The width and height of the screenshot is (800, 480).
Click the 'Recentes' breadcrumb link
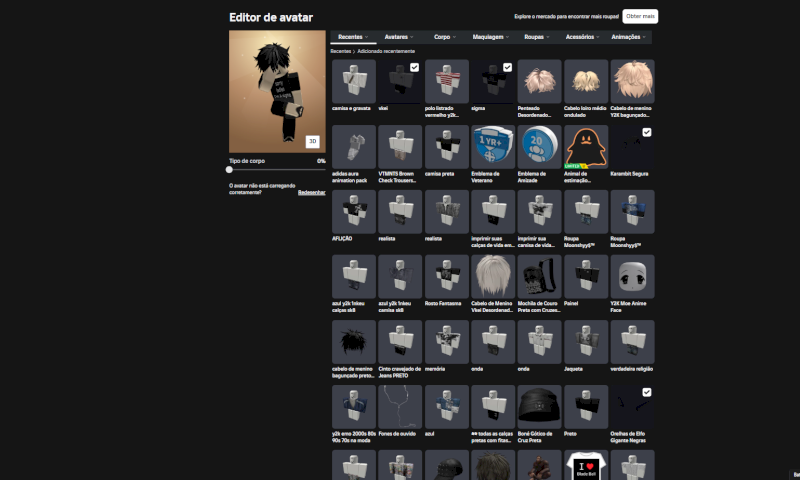[x=340, y=51]
